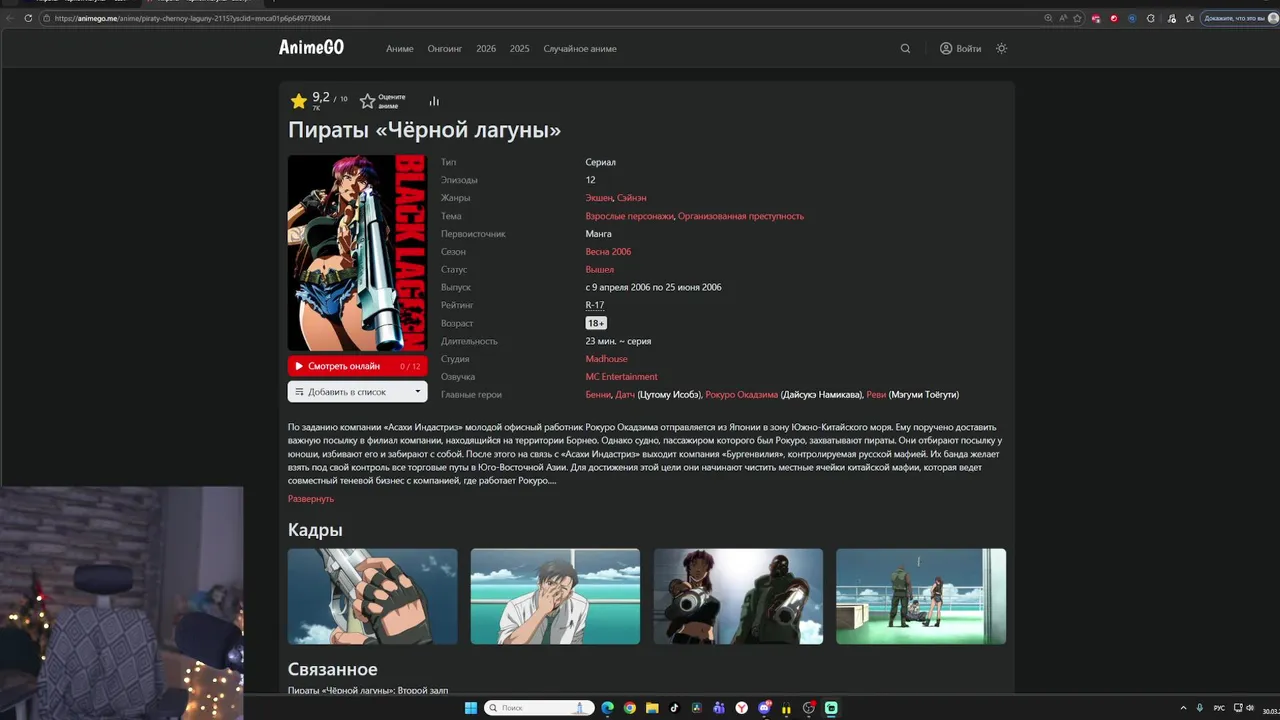Click the Сэйнэн genre link
1280x720 pixels.
coord(631,198)
